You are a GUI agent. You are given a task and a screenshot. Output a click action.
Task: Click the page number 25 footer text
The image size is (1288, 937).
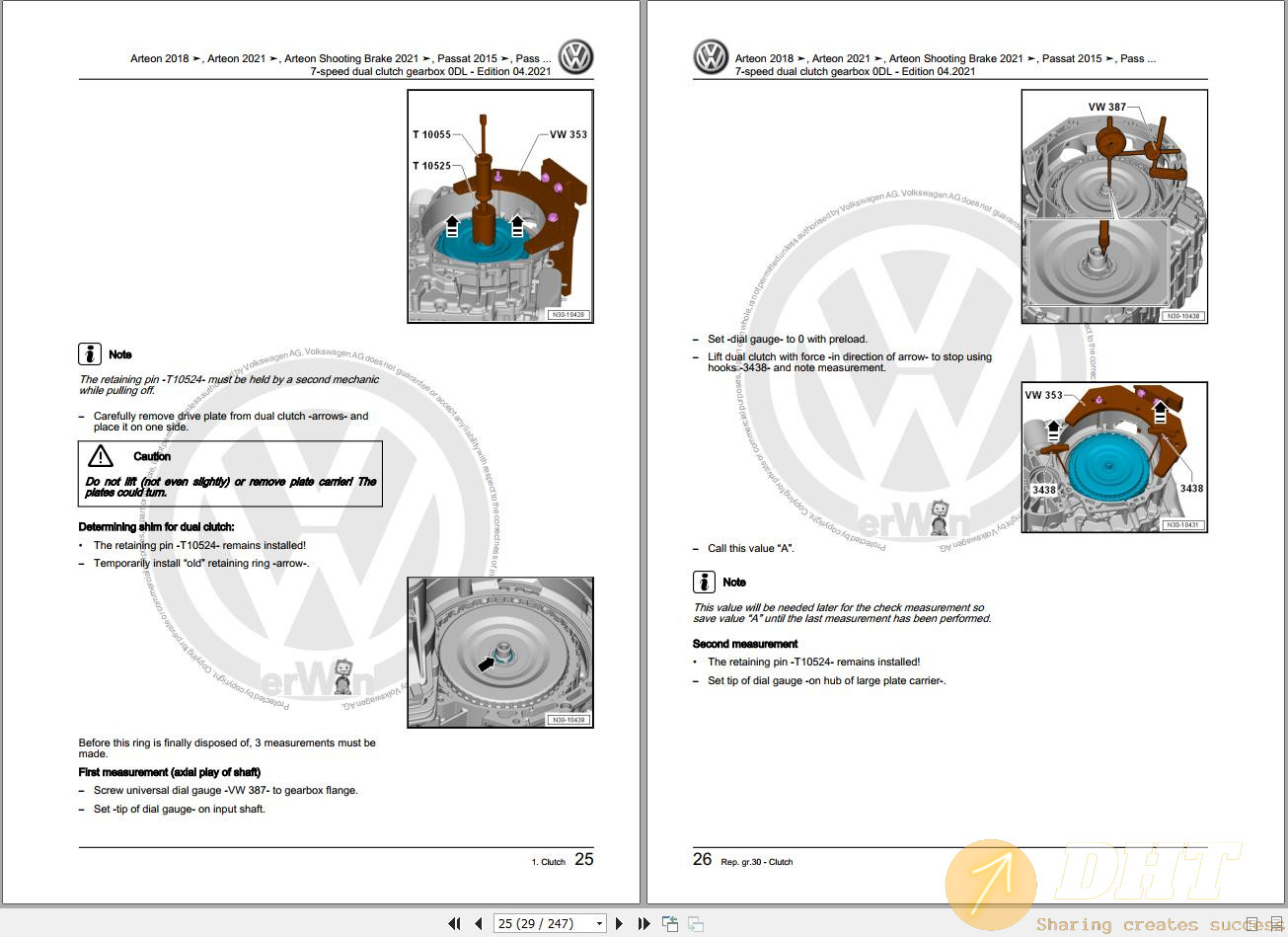(x=584, y=859)
